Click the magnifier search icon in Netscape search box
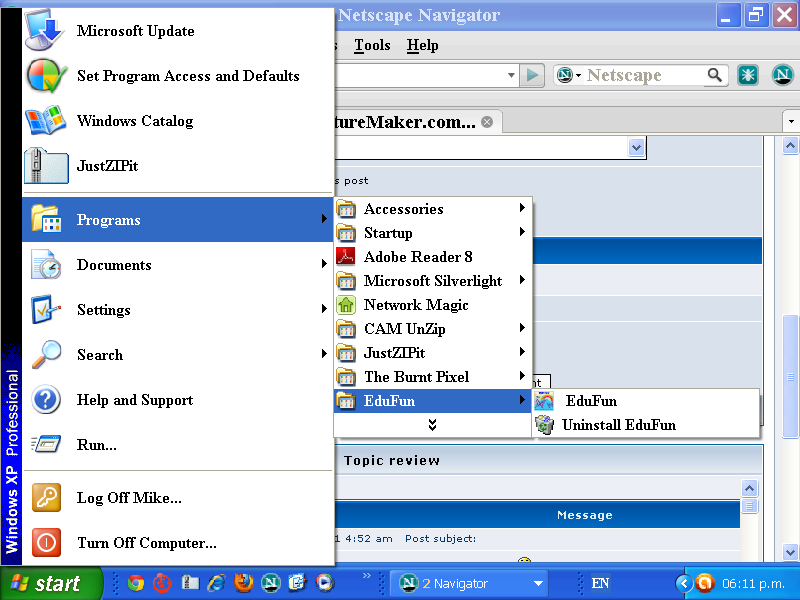Viewport: 800px width, 600px height. click(715, 76)
